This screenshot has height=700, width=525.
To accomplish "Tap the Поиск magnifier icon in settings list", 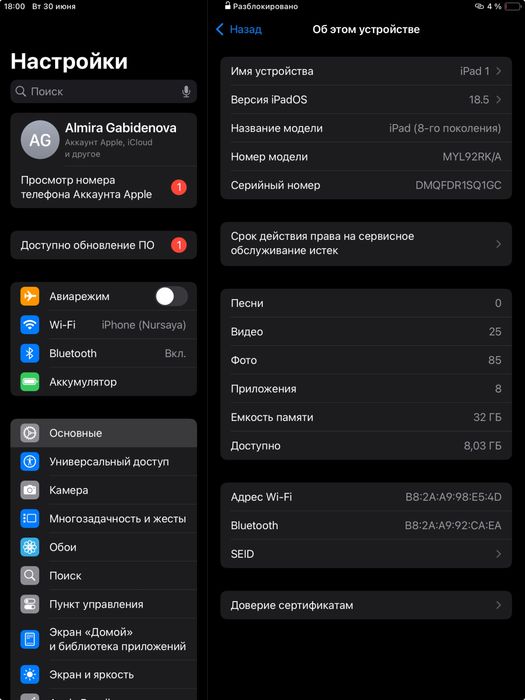I will (x=30, y=575).
